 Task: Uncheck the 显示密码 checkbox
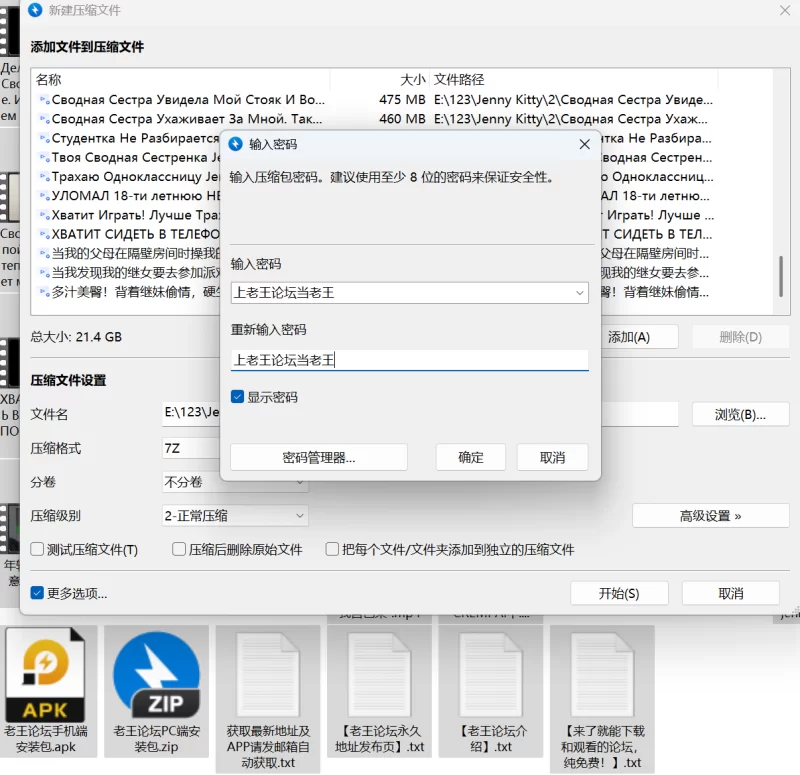tap(237, 397)
